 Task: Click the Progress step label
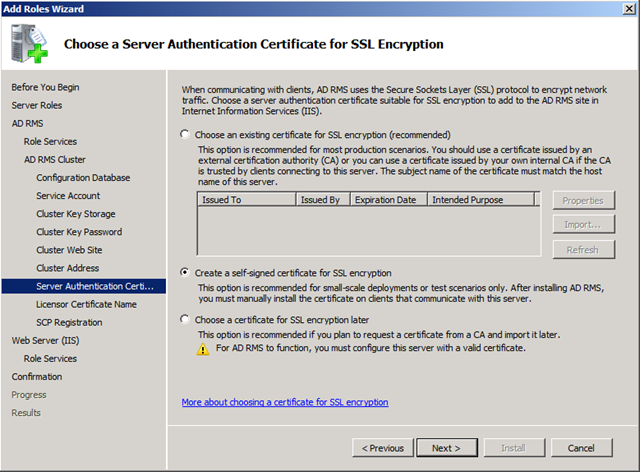coord(29,395)
